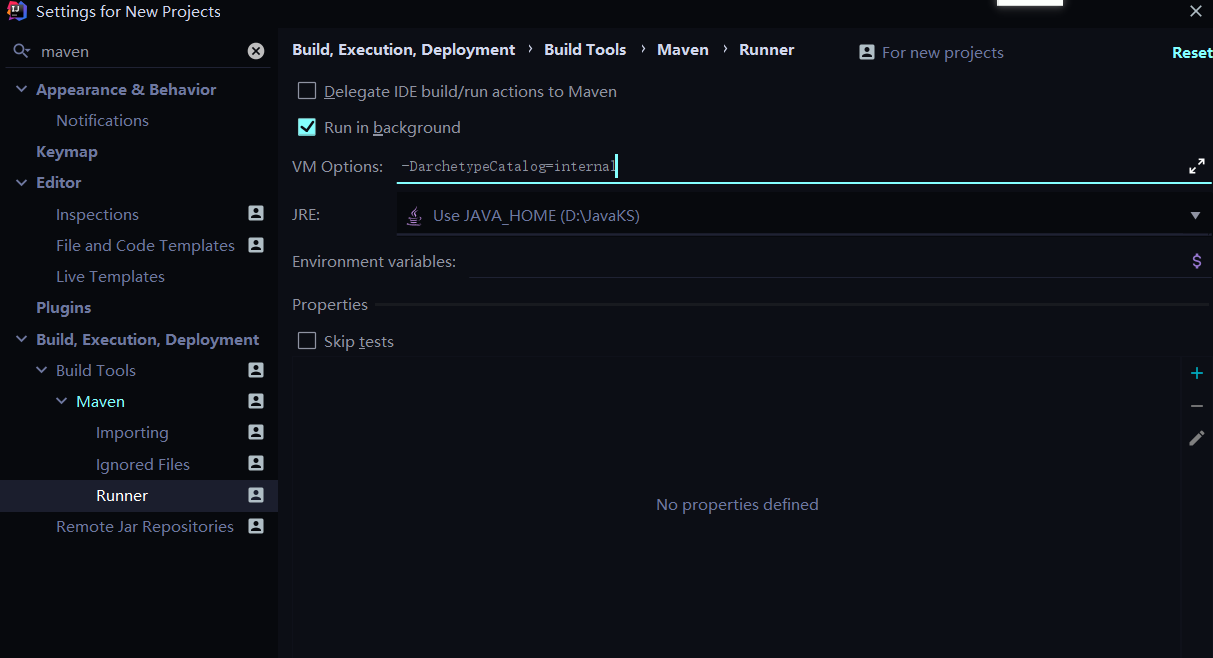1213x658 pixels.
Task: Collapse Appearance & Behavior section
Action: (x=22, y=89)
